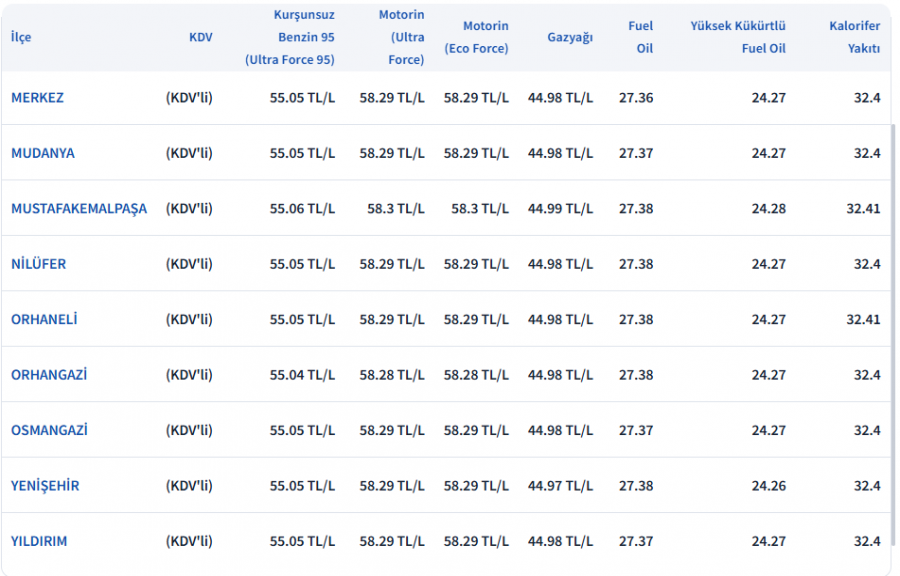Image resolution: width=900 pixels, height=576 pixels.
Task: Click the Kurşunsuz Benzin 95 column header
Action: (290, 37)
